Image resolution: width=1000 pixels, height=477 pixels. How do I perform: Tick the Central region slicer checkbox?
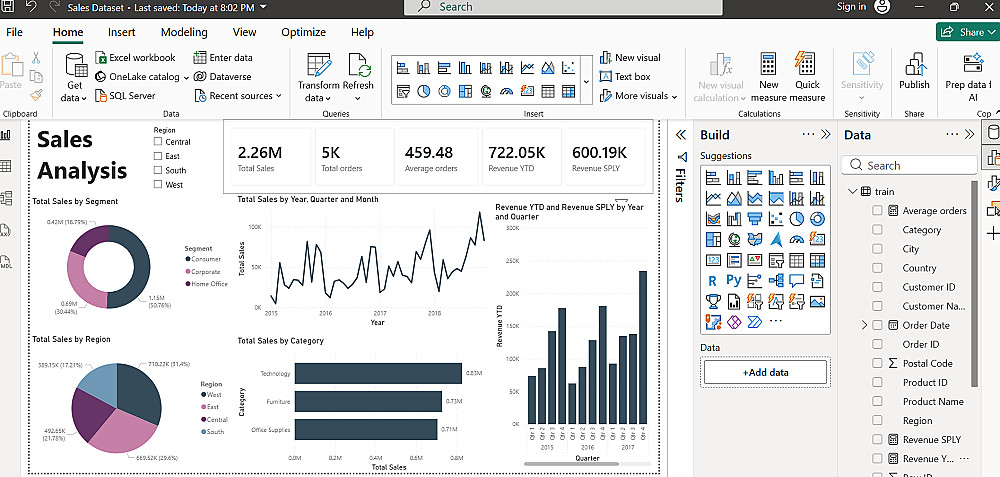[x=157, y=142]
